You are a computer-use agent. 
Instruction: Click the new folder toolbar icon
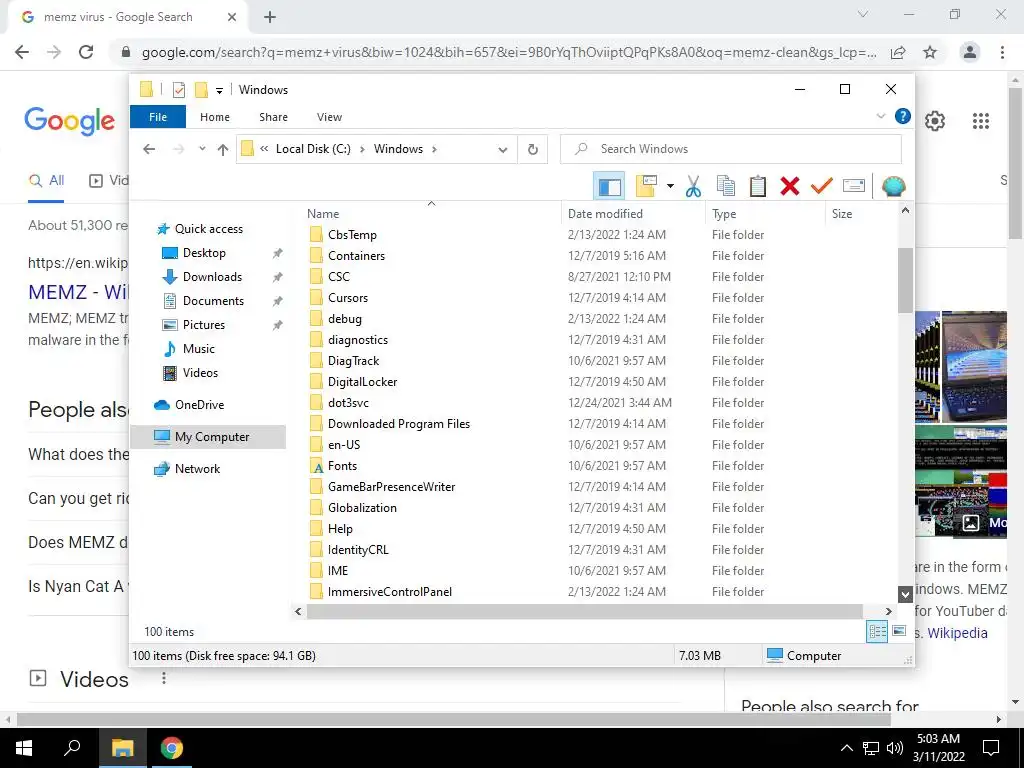(647, 186)
